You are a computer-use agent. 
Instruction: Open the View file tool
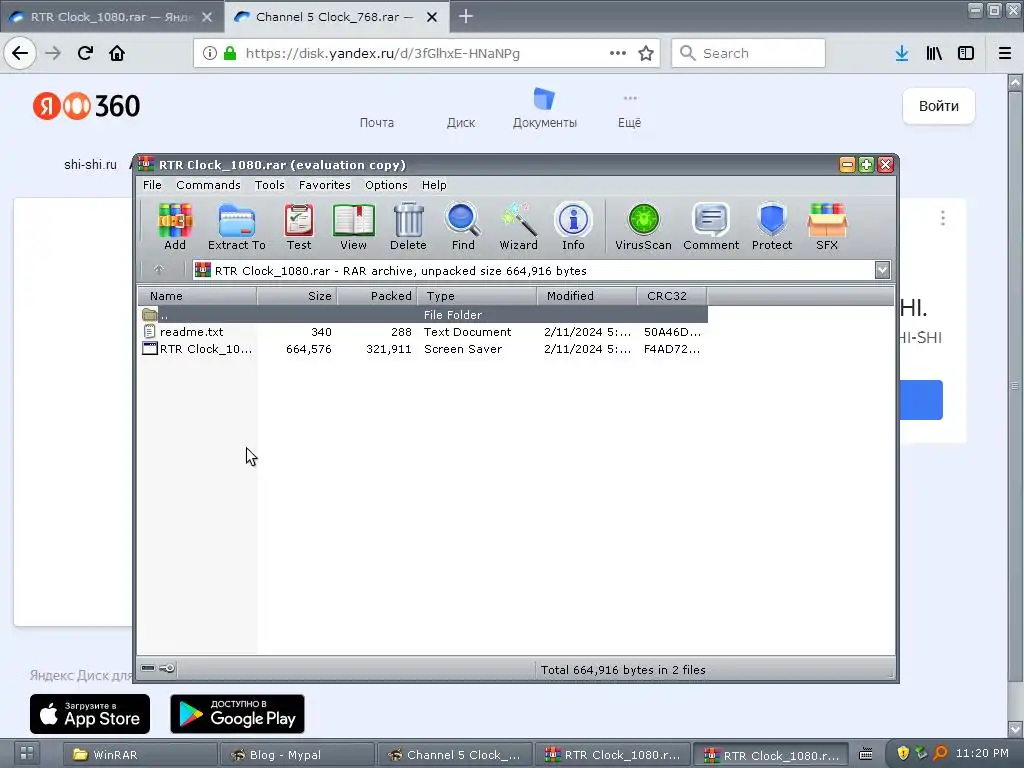(353, 227)
